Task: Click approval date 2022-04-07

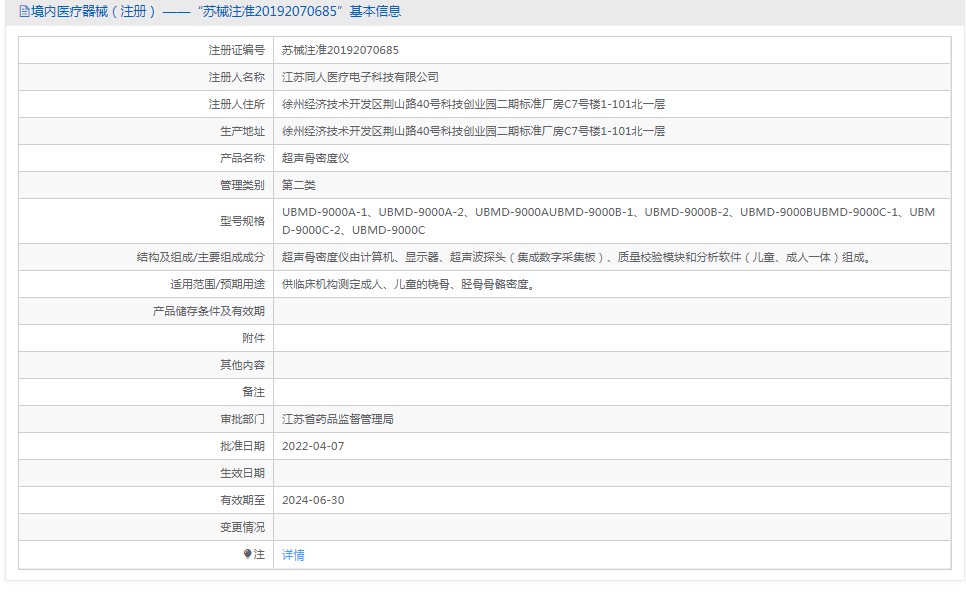Action: click(x=313, y=447)
